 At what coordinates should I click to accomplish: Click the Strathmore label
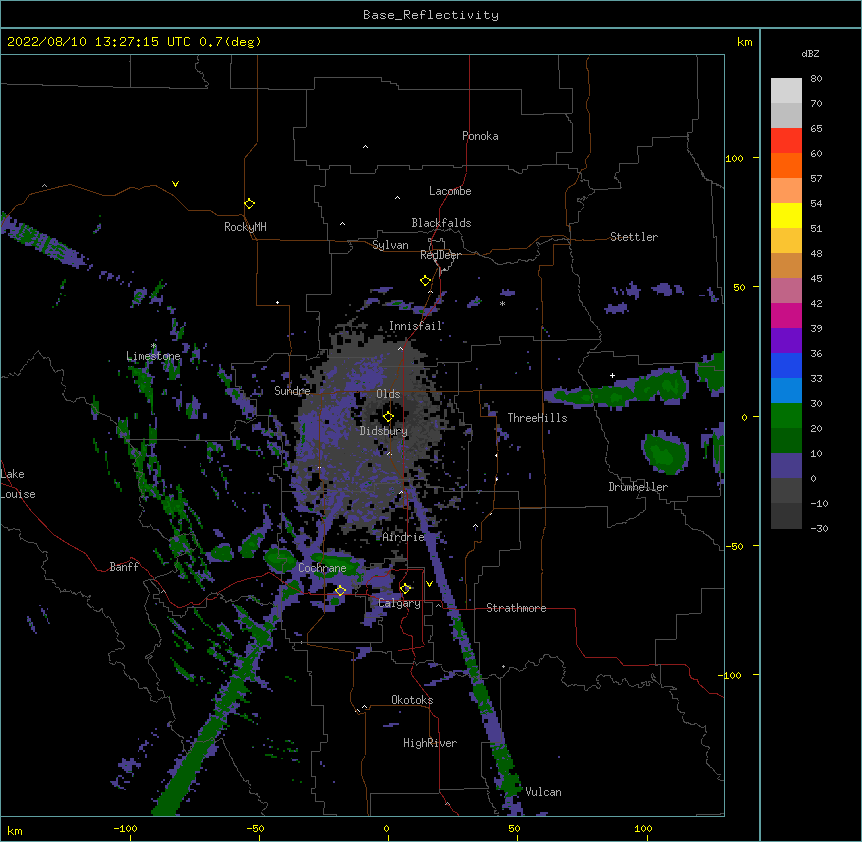(516, 608)
